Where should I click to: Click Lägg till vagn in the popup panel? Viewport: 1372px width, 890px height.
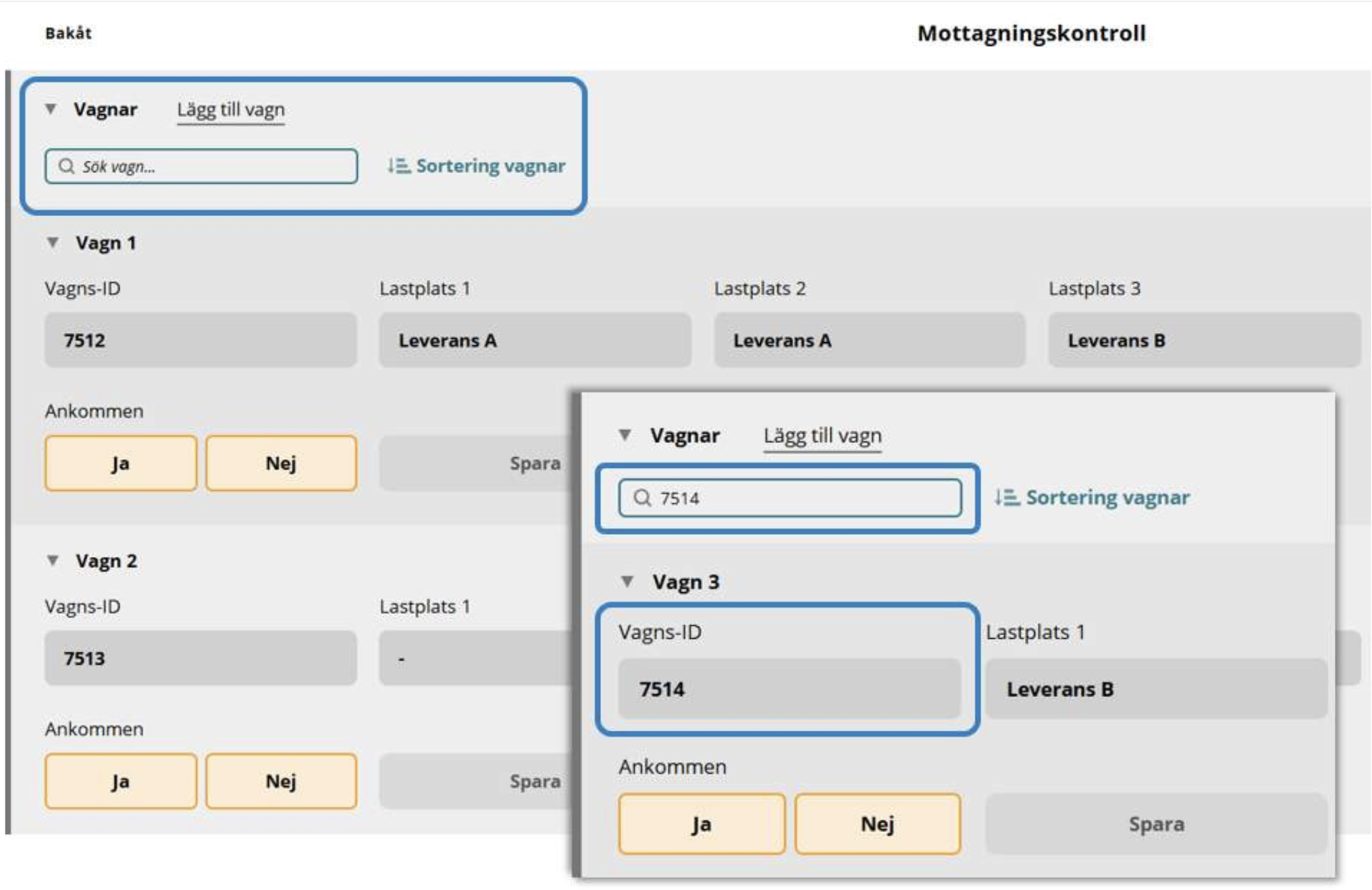tap(822, 436)
